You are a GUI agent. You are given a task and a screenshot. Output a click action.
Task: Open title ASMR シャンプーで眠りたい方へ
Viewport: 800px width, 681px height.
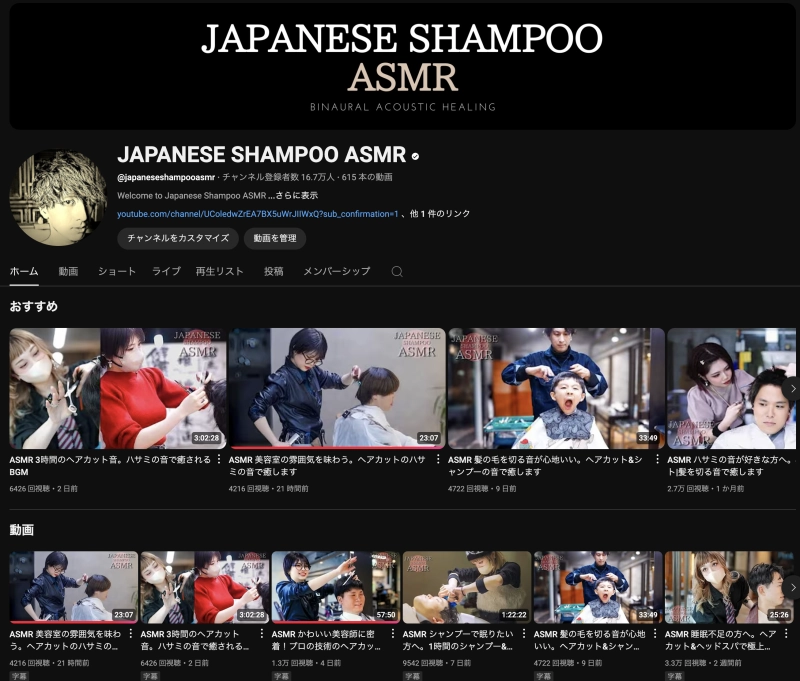458,640
